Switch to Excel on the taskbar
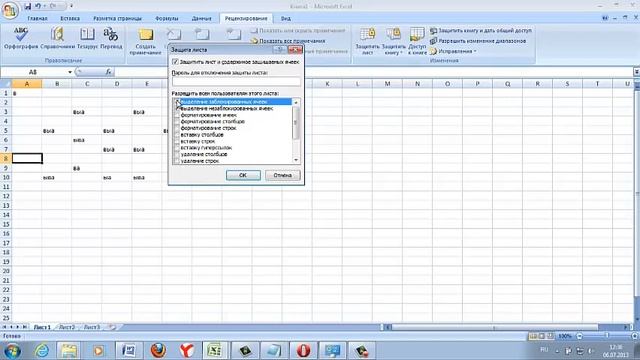640x360 pixels. 215,350
